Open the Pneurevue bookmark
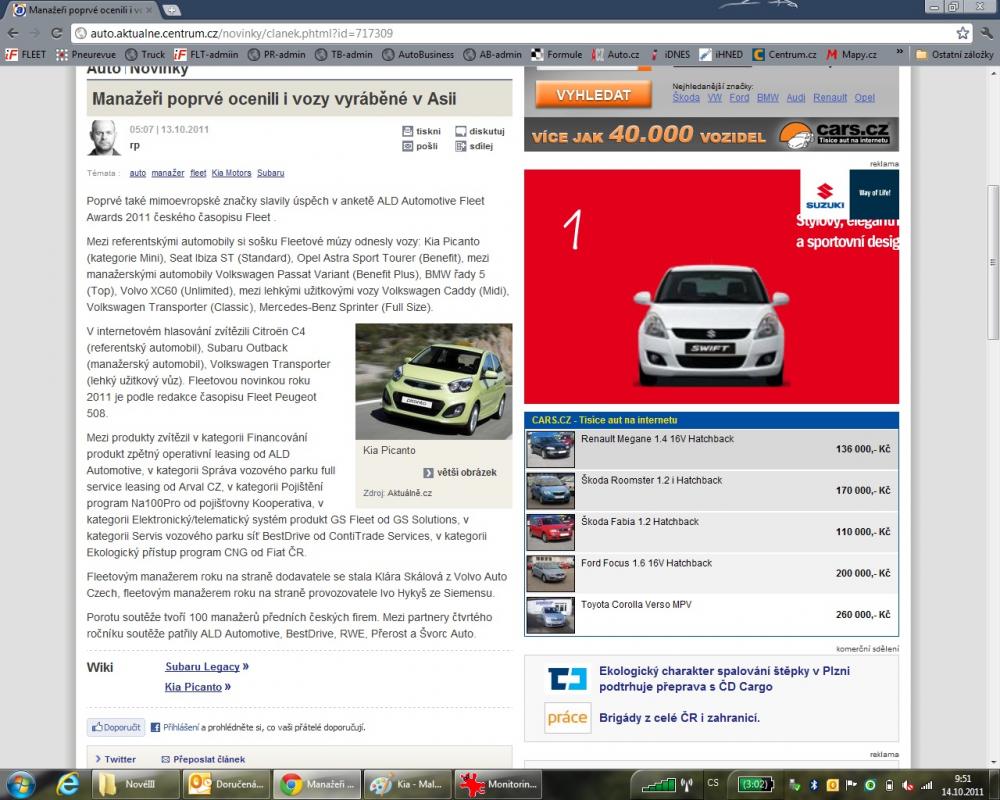This screenshot has height=800, width=1000. (x=86, y=54)
